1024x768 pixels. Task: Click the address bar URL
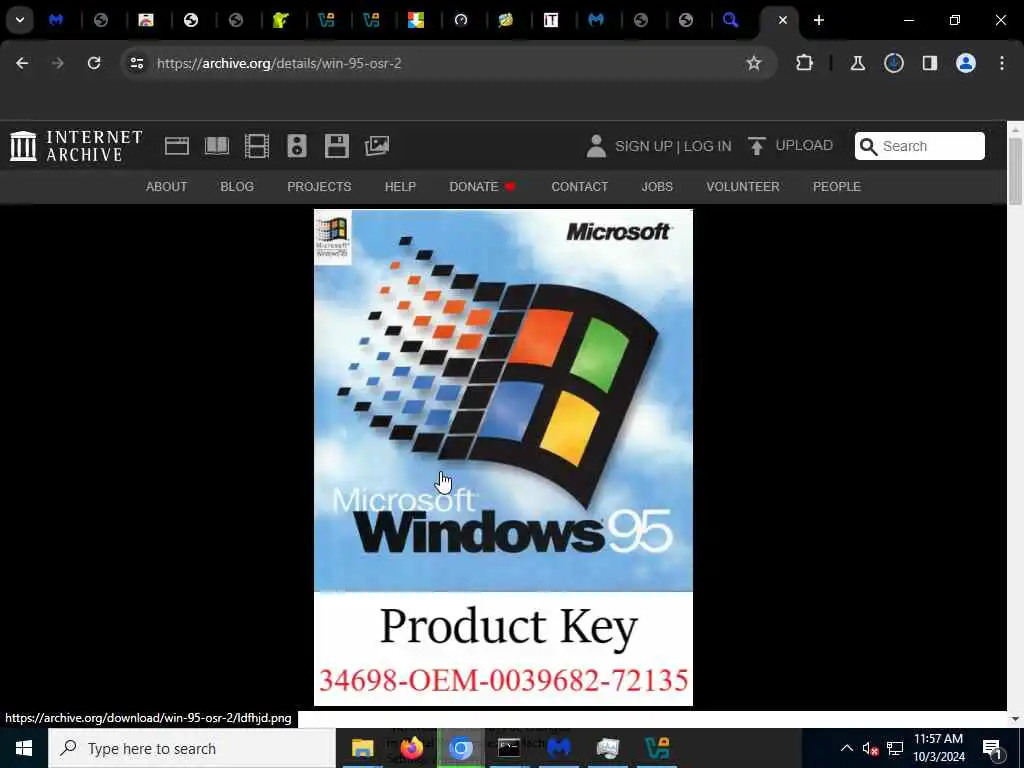279,63
